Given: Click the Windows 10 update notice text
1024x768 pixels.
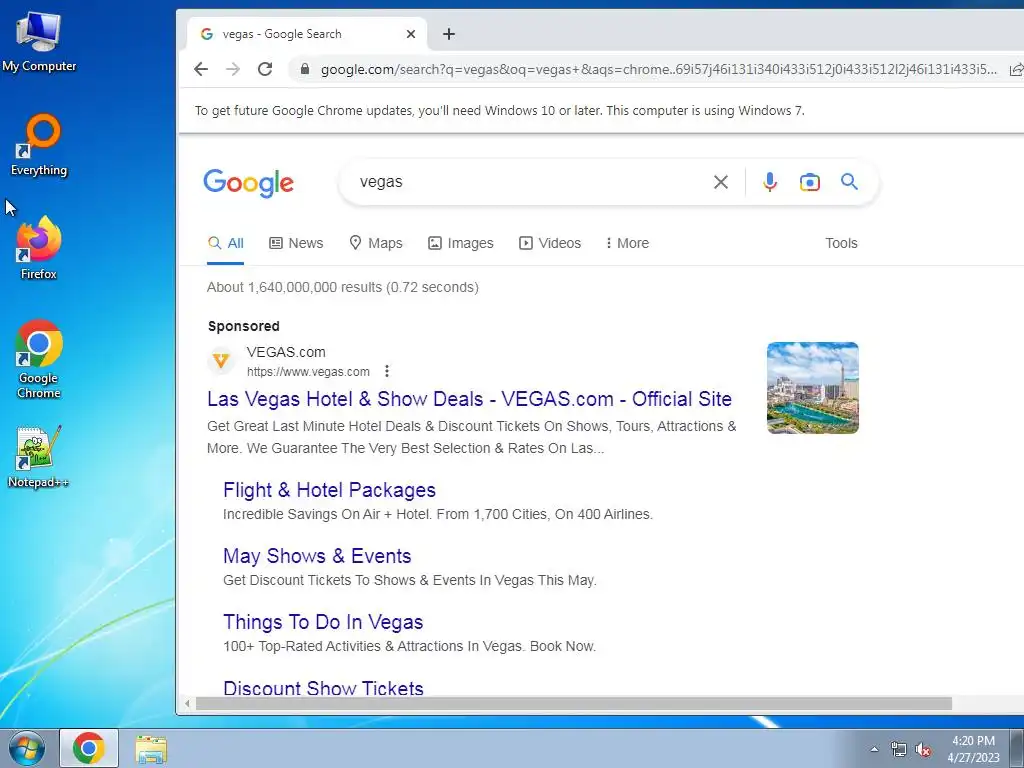Looking at the screenshot, I should click(x=500, y=110).
